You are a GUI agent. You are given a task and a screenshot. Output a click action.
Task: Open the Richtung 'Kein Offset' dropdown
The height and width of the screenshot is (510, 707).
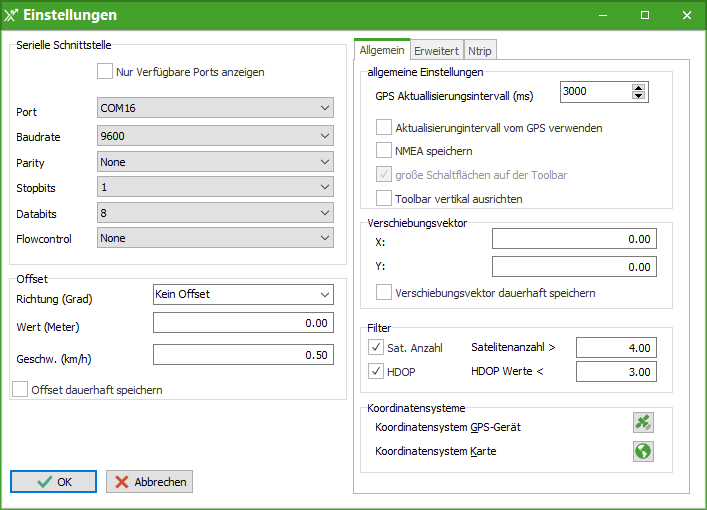click(x=324, y=295)
